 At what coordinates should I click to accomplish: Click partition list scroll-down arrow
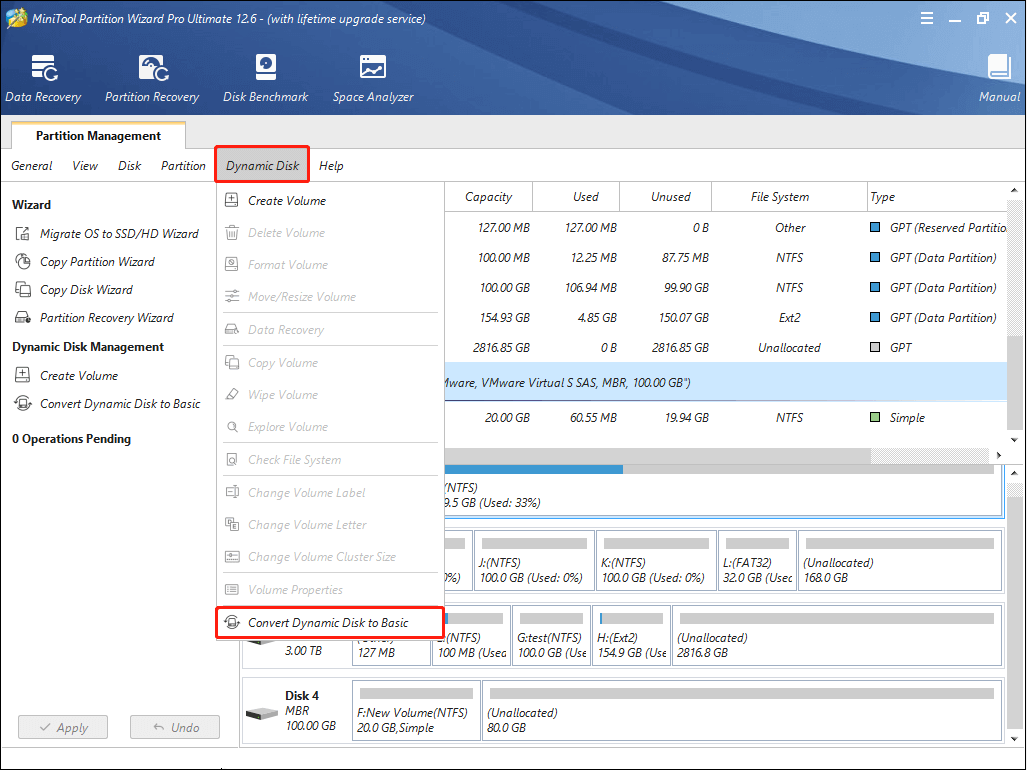pyautogui.click(x=1015, y=440)
